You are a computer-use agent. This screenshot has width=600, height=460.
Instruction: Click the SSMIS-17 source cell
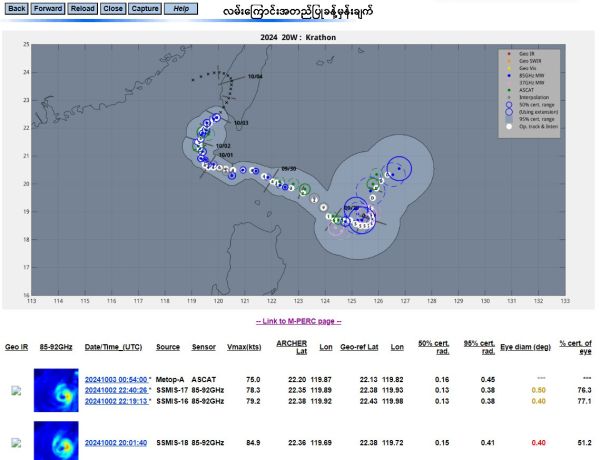pos(172,390)
